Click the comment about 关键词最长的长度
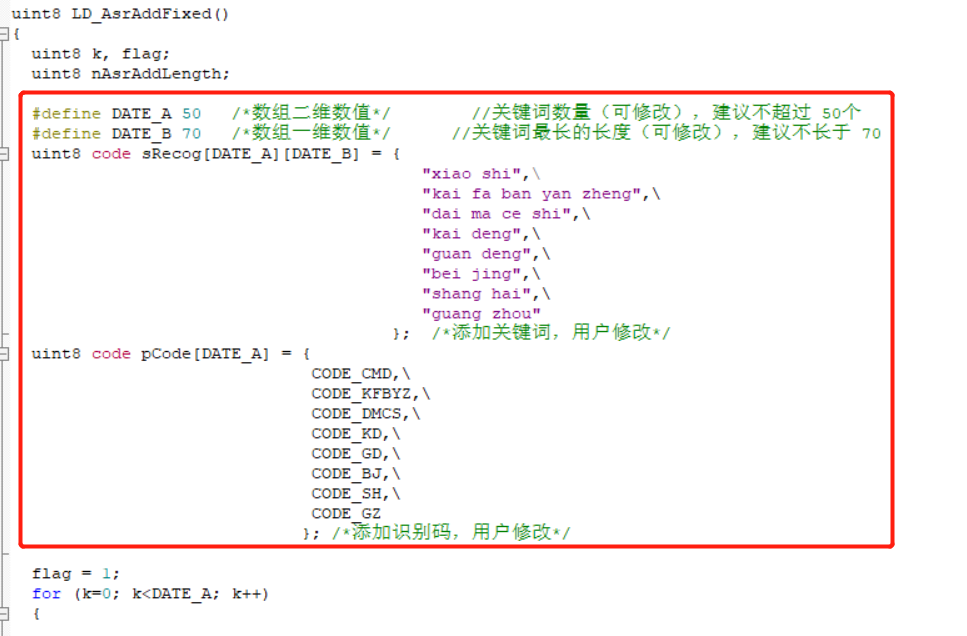967x636 pixels. pos(667,133)
